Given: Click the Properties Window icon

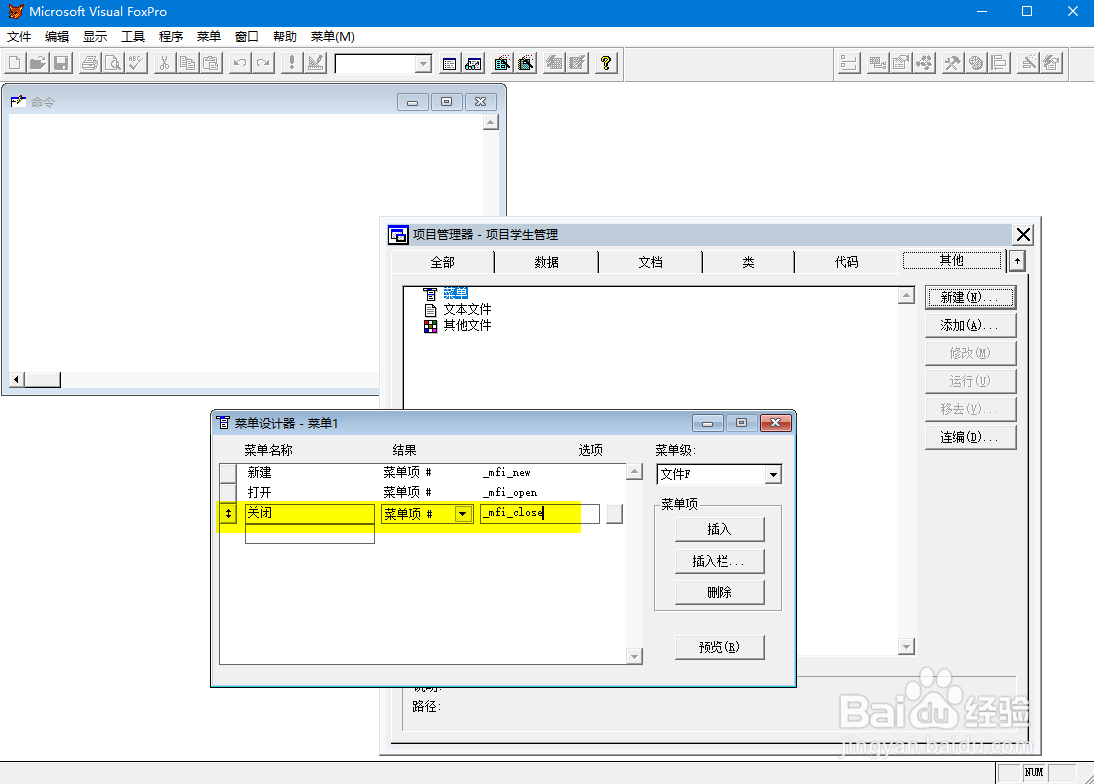Looking at the screenshot, I should [x=901, y=63].
